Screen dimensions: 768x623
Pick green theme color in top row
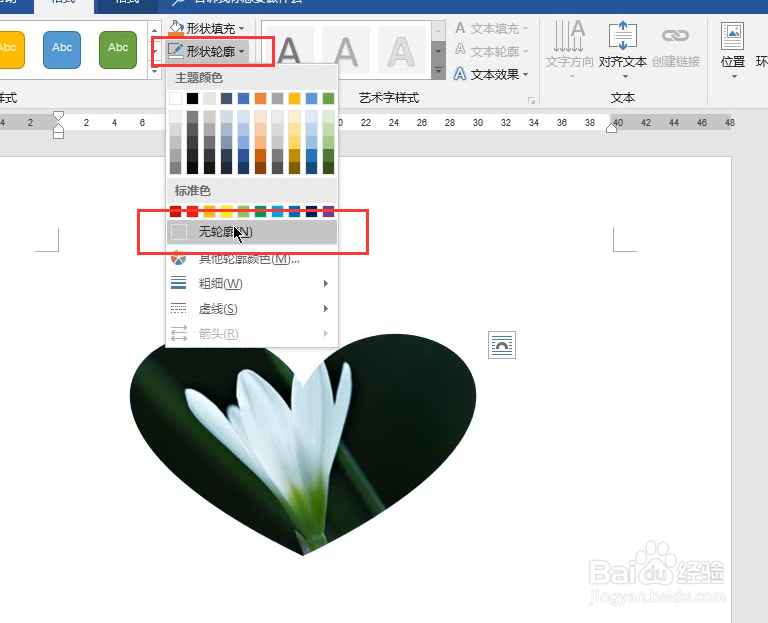coord(329,98)
